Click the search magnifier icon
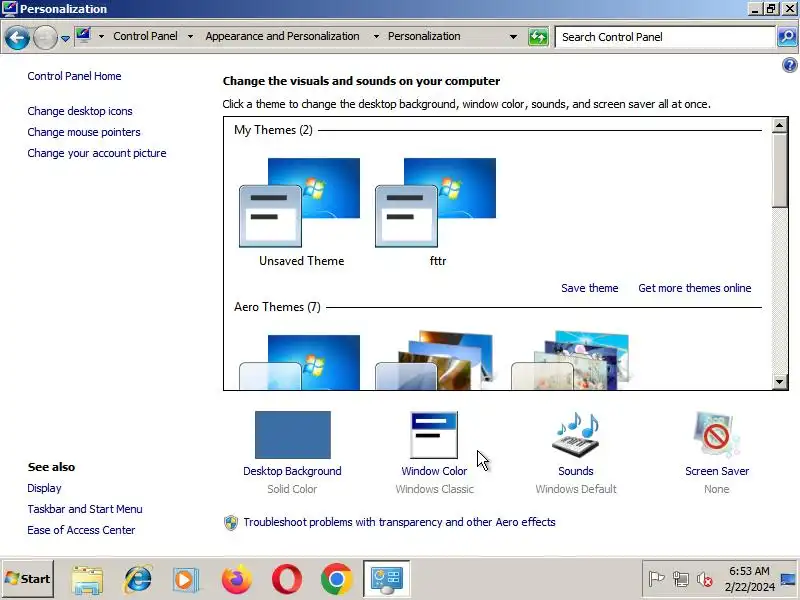The height and width of the screenshot is (600, 800). [787, 37]
